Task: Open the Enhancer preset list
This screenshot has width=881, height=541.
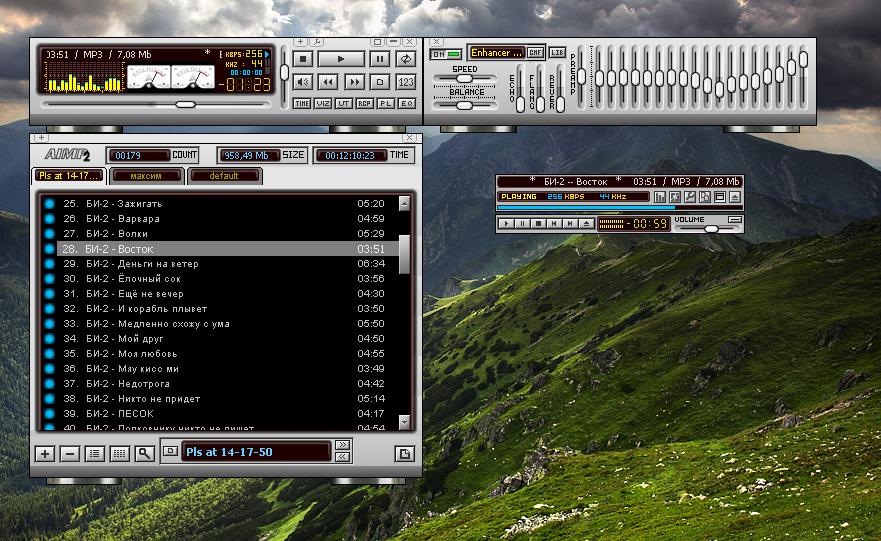Action: (497, 52)
